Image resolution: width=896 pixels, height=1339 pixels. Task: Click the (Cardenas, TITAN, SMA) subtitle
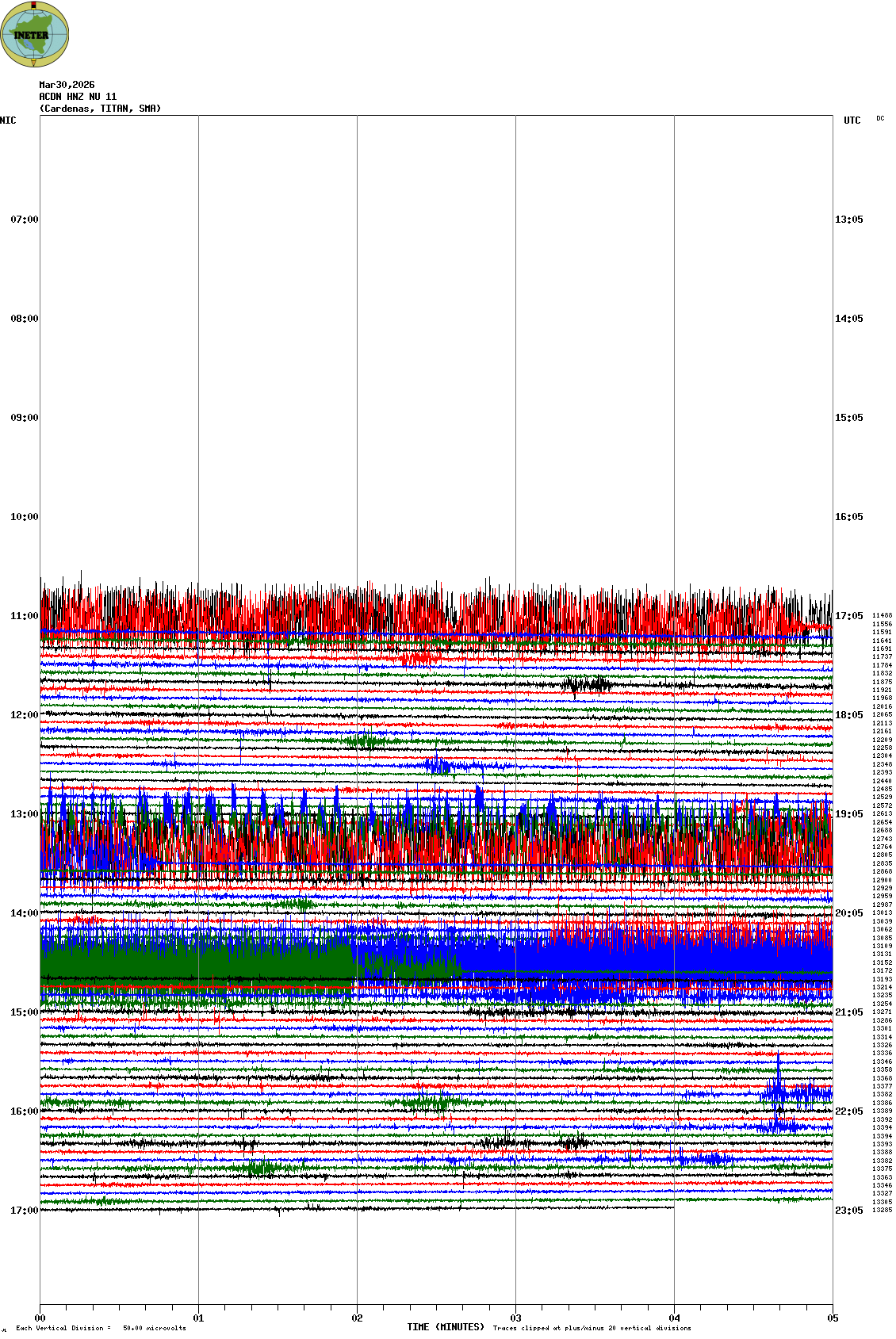pyautogui.click(x=100, y=109)
